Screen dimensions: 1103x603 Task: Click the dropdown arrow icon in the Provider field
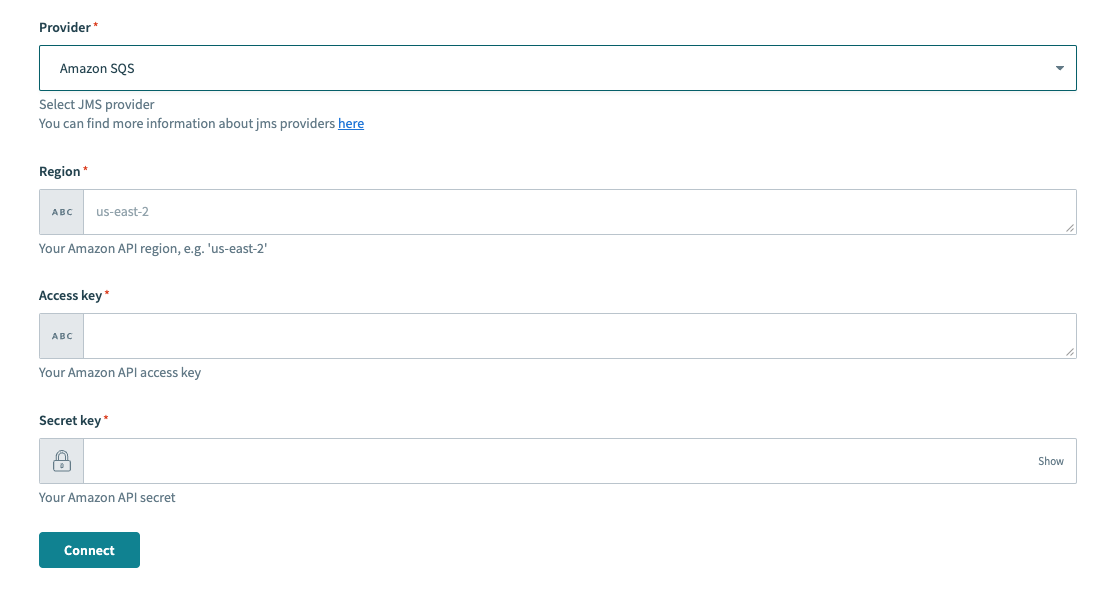(1059, 67)
